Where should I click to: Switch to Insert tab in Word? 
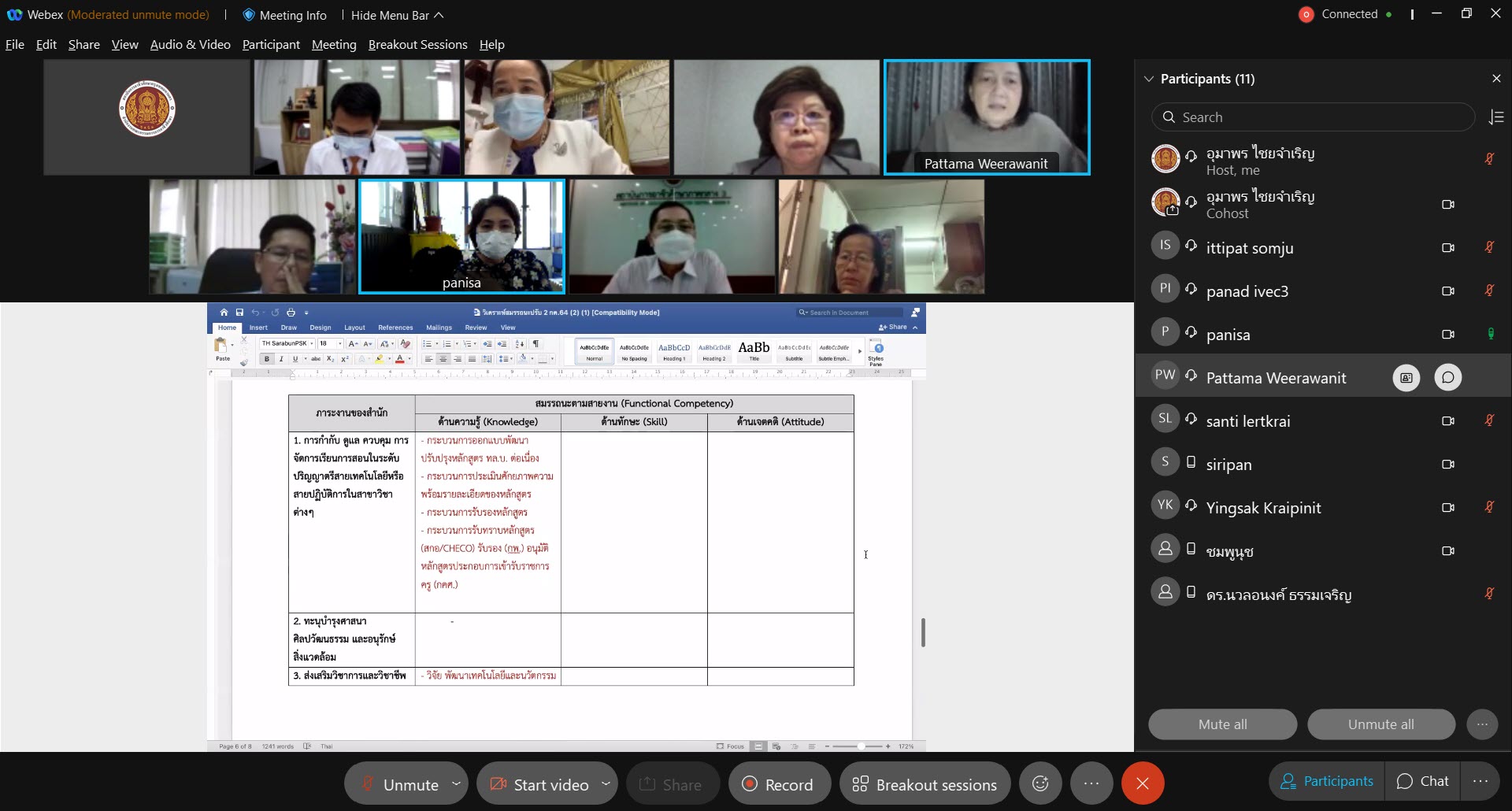click(258, 328)
